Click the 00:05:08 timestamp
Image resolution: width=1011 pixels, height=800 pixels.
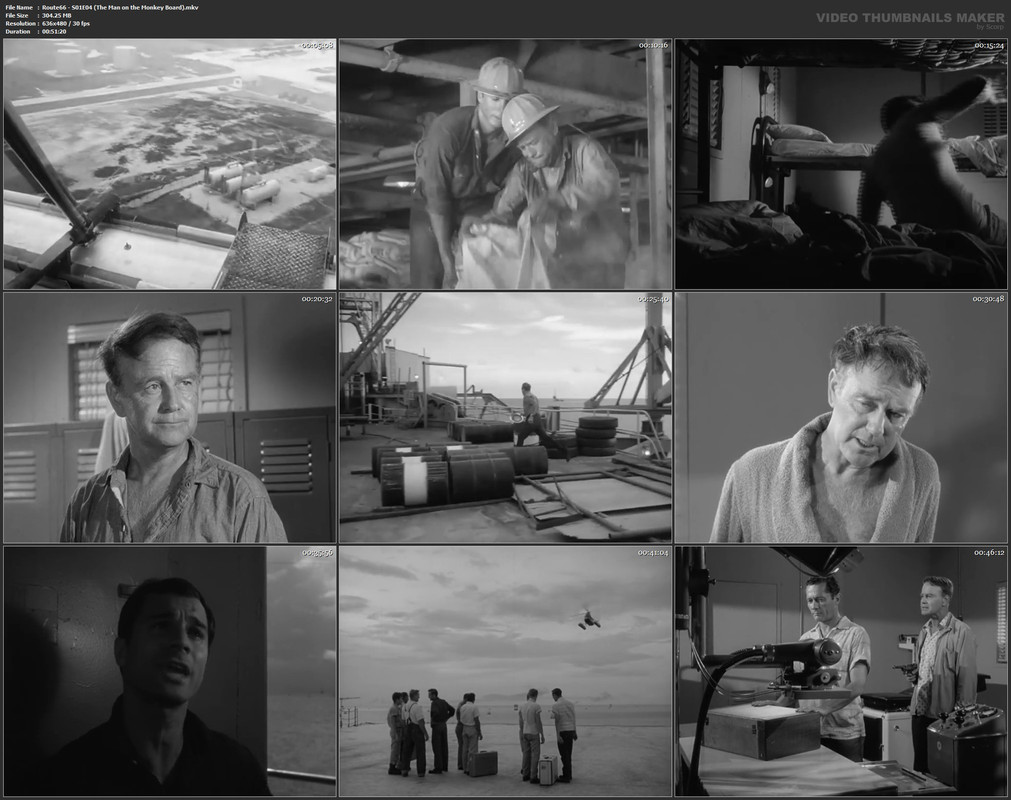point(317,45)
